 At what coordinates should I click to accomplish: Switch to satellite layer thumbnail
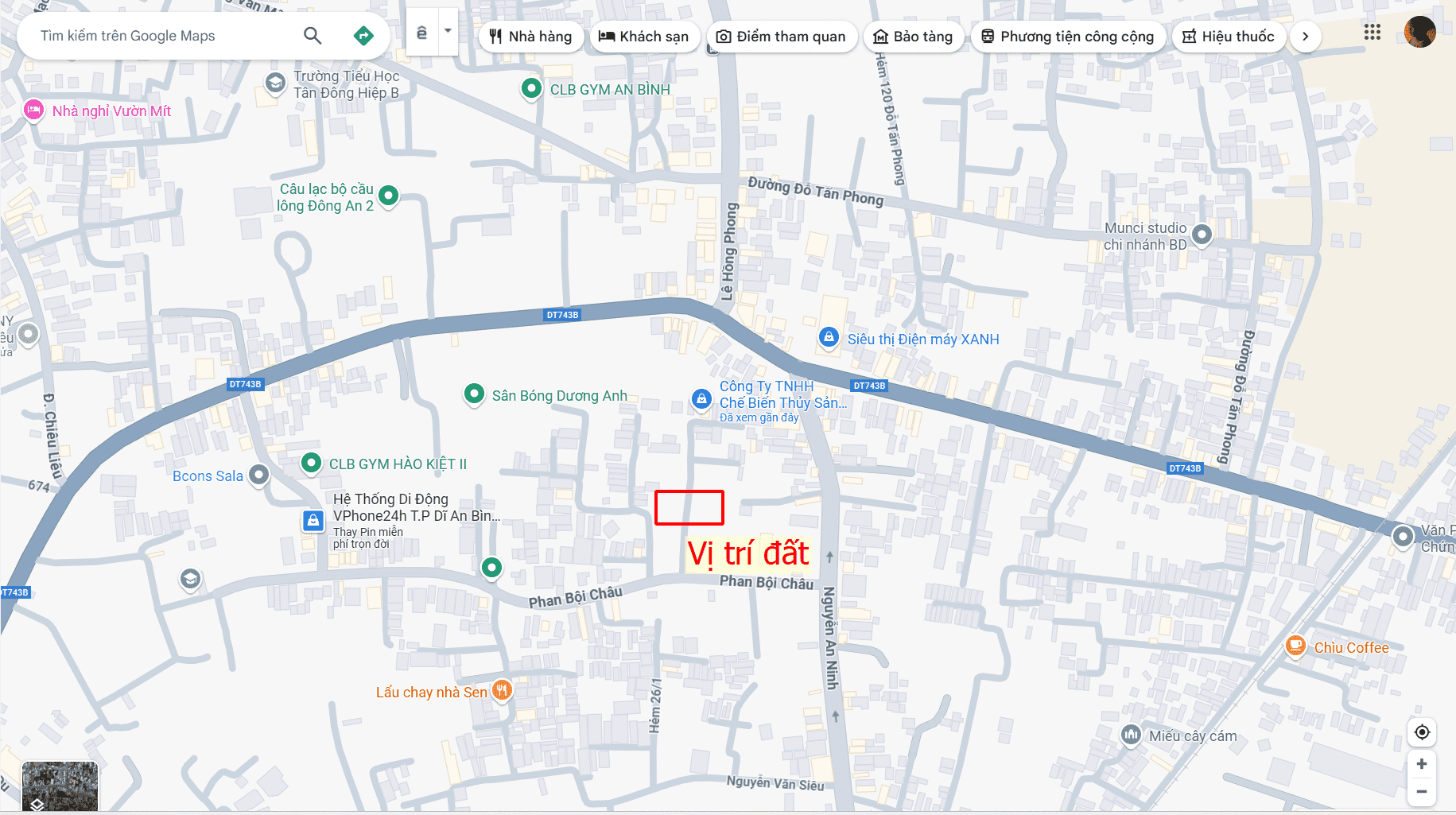point(60,786)
